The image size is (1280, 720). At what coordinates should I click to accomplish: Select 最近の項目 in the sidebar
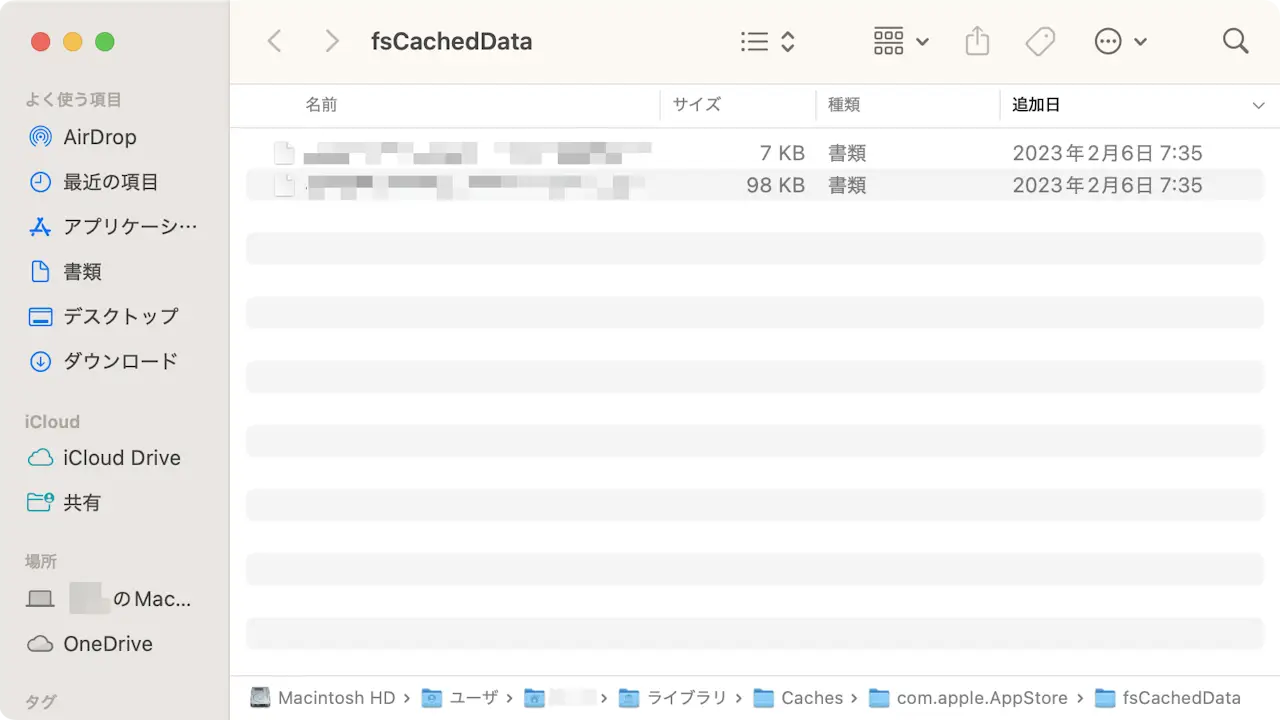pyautogui.click(x=110, y=182)
